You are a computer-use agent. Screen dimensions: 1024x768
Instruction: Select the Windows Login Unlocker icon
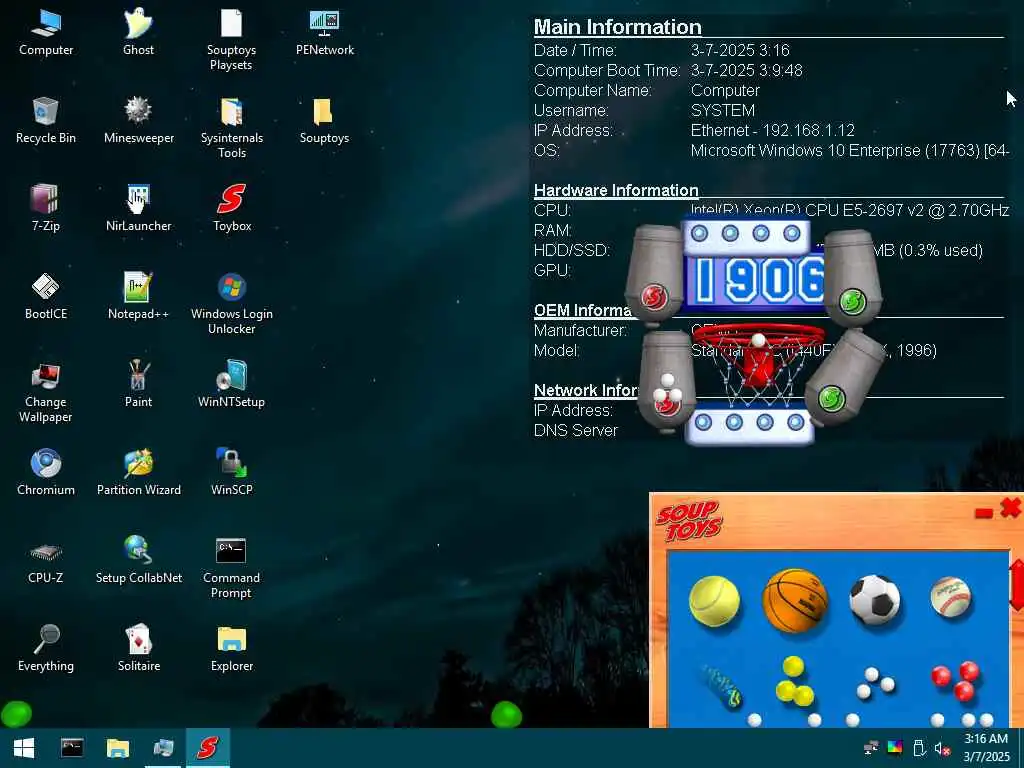[232, 304]
